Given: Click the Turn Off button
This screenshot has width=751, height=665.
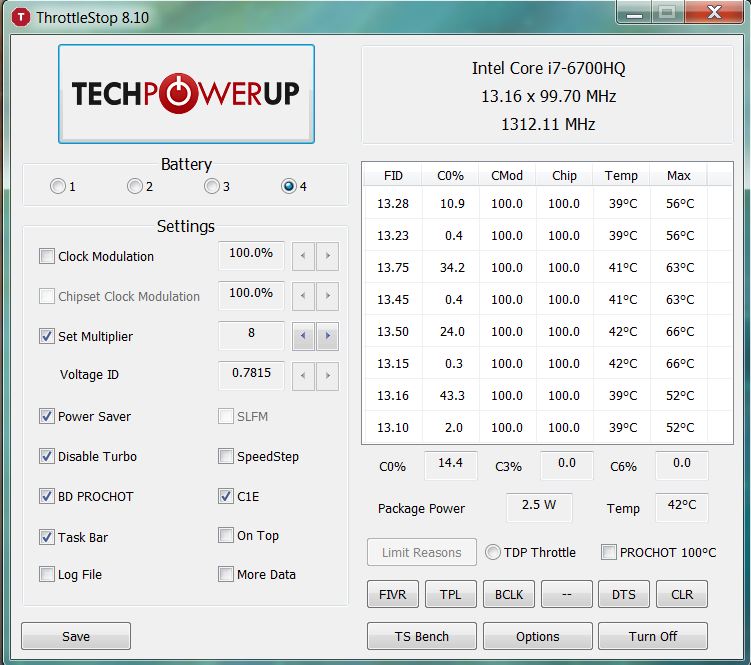Looking at the screenshot, I should pyautogui.click(x=653, y=636).
